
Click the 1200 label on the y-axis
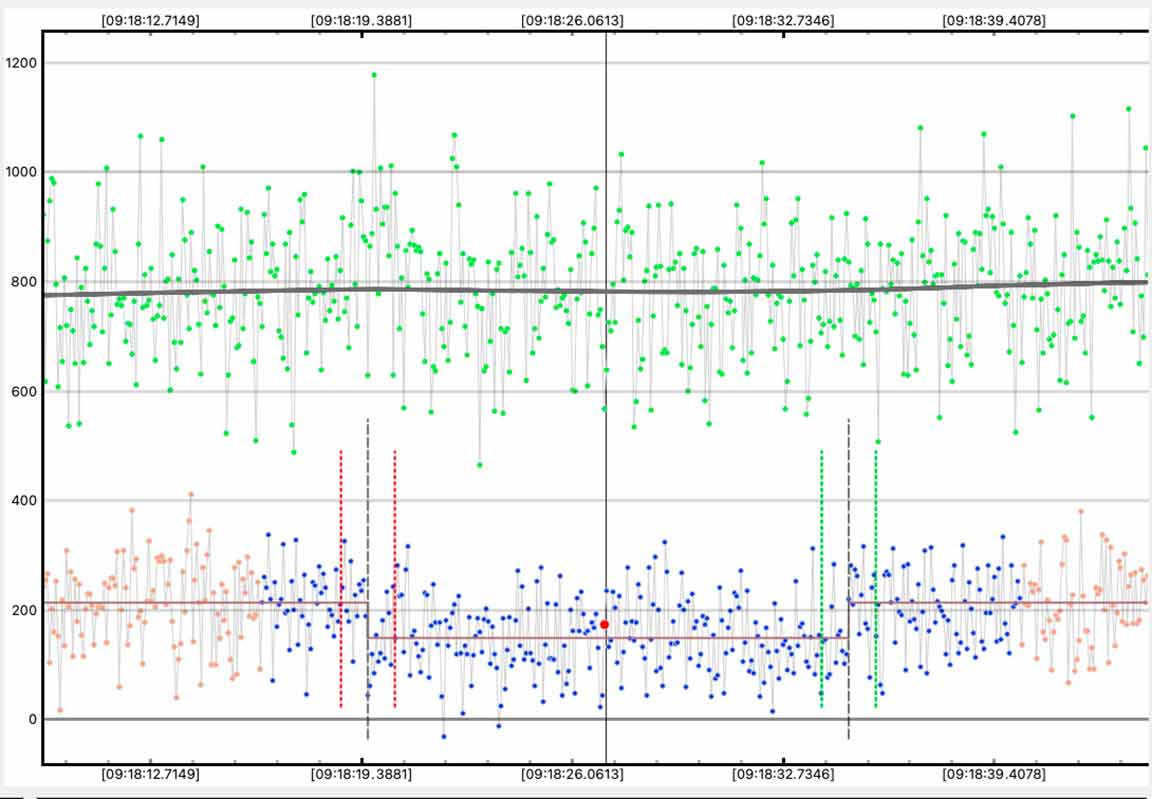point(20,63)
